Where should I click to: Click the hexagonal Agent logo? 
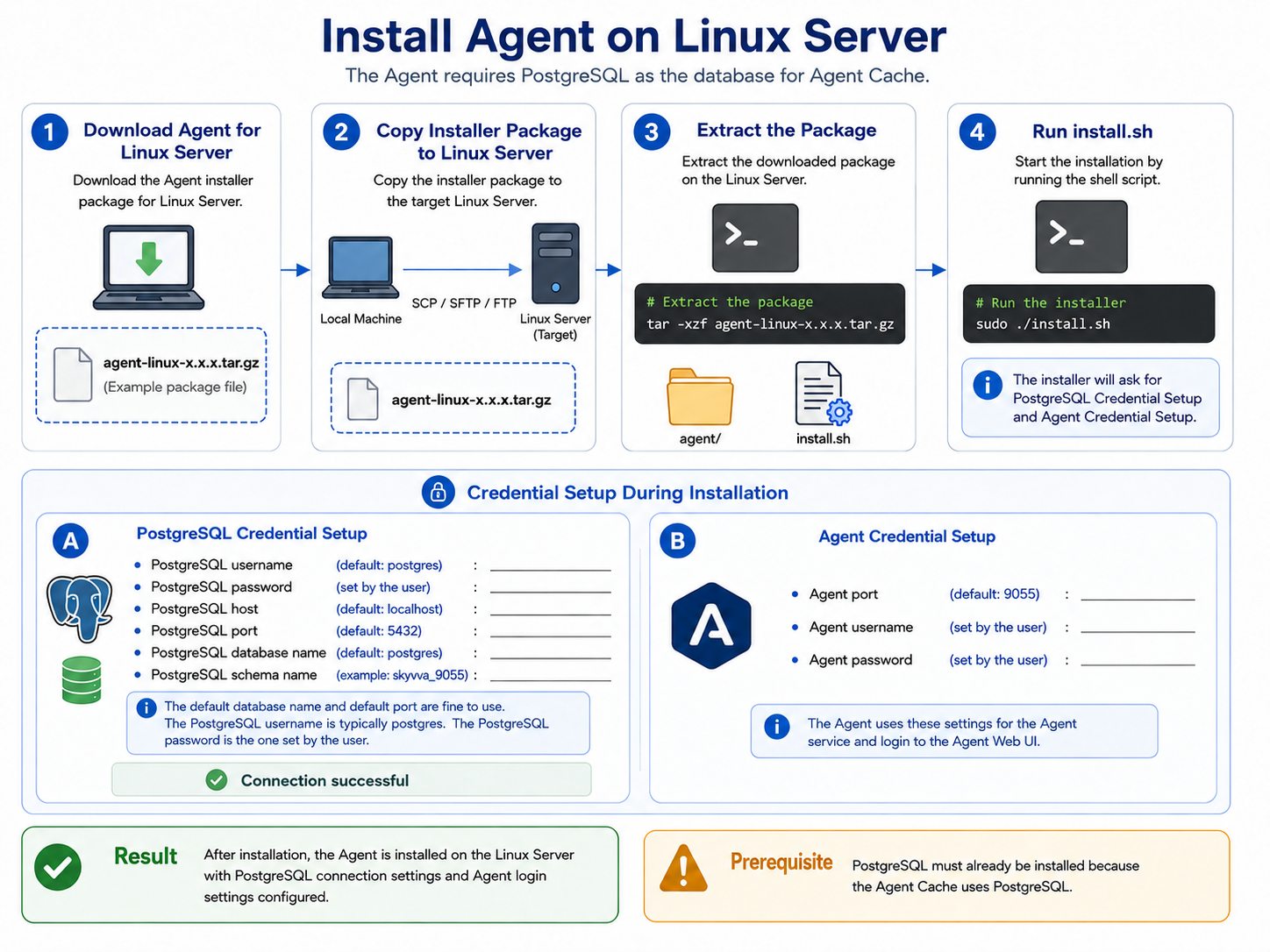coord(711,626)
